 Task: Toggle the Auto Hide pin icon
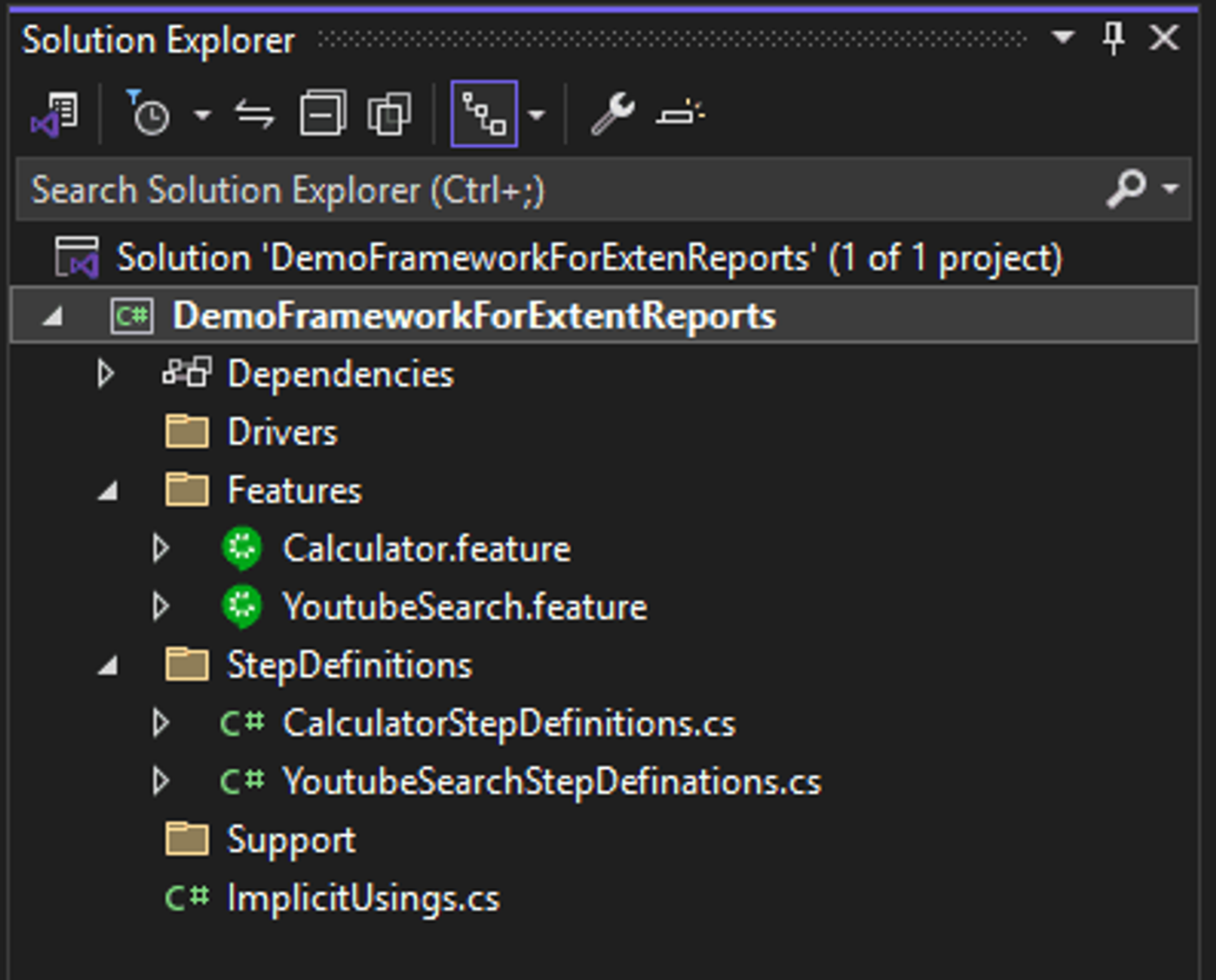1114,38
